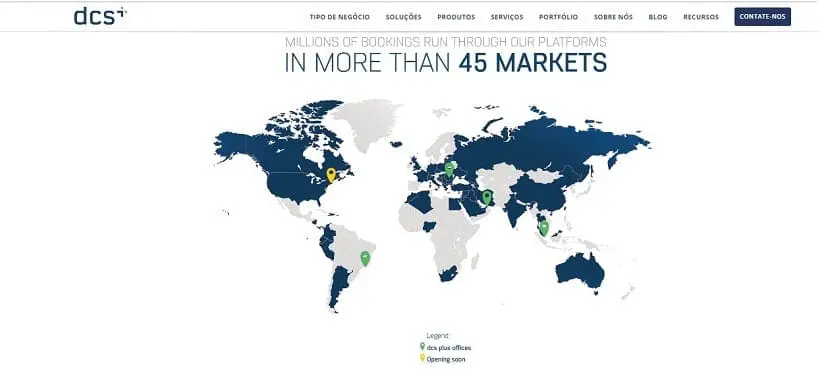Open the Recursos menu item
This screenshot has height=389, width=820.
pyautogui.click(x=701, y=17)
